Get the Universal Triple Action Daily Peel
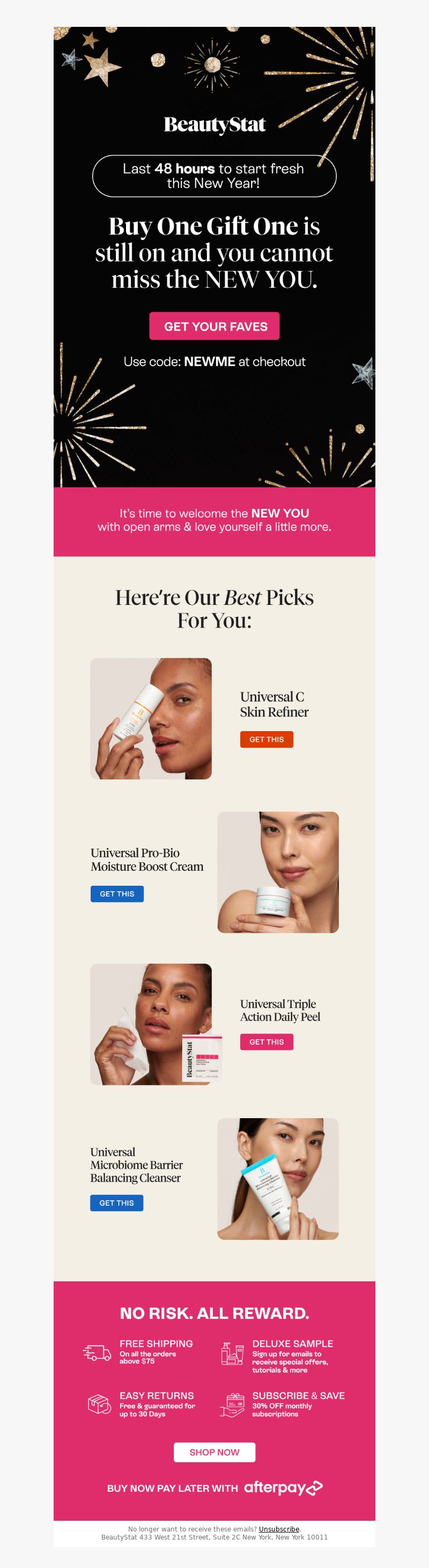 click(266, 1041)
